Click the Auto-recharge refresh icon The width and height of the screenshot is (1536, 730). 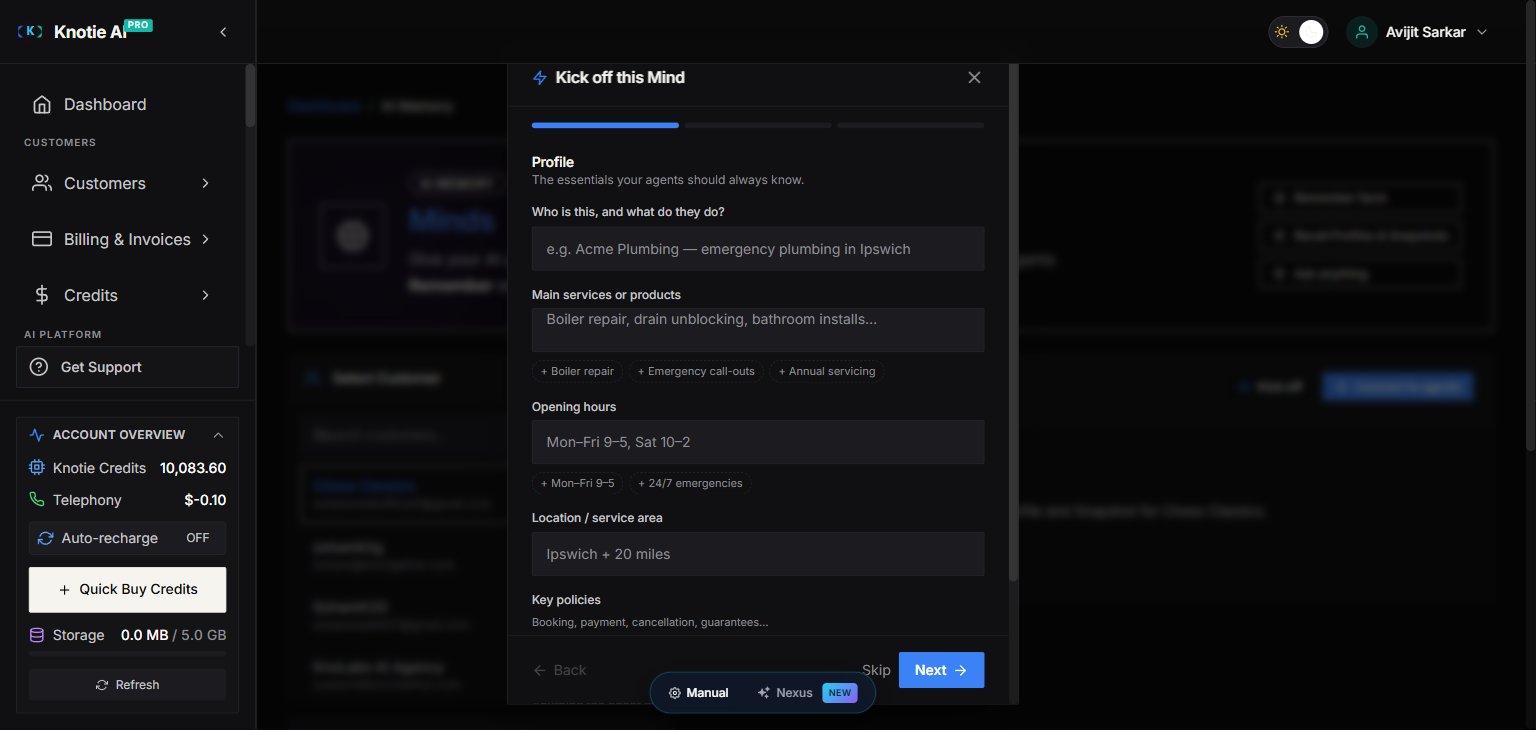(45, 538)
